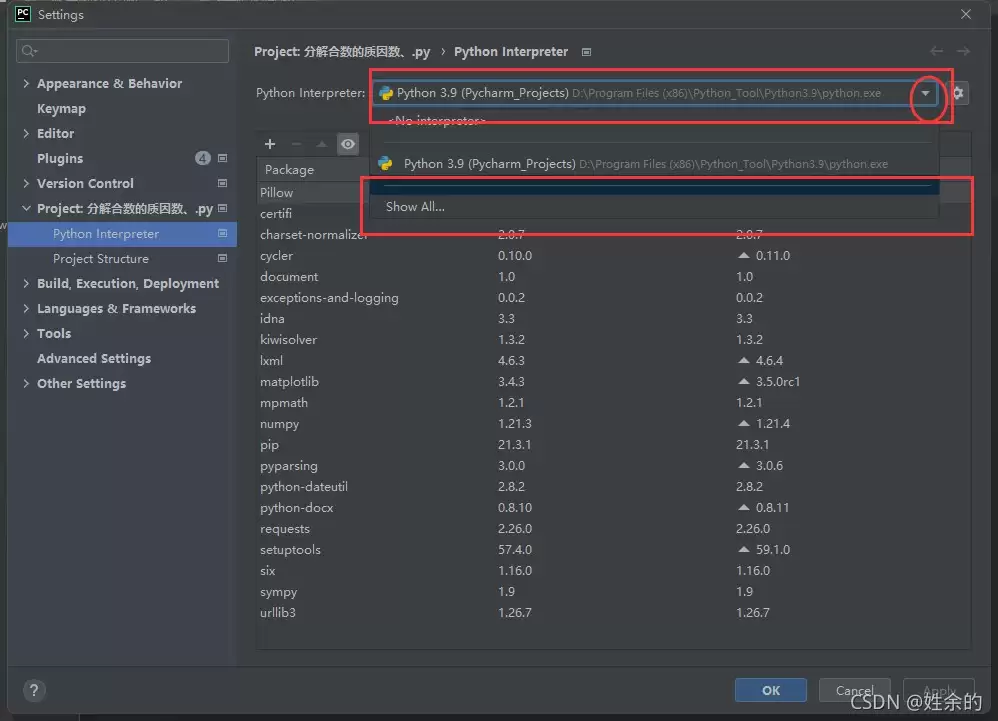Click the Python Interpreter dropdown arrow
This screenshot has width=998, height=721.
point(925,94)
